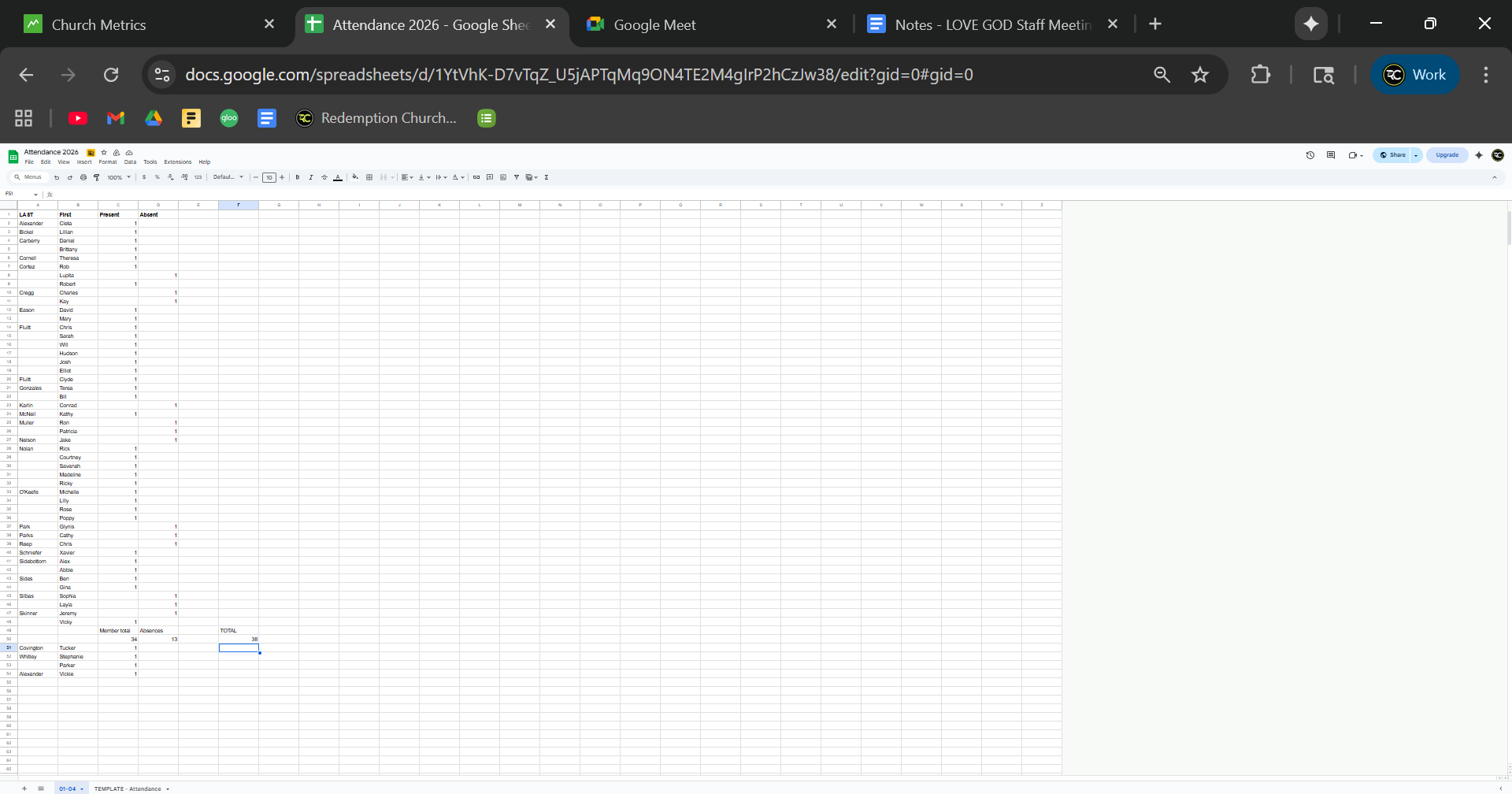Open the Format menu

108,162
